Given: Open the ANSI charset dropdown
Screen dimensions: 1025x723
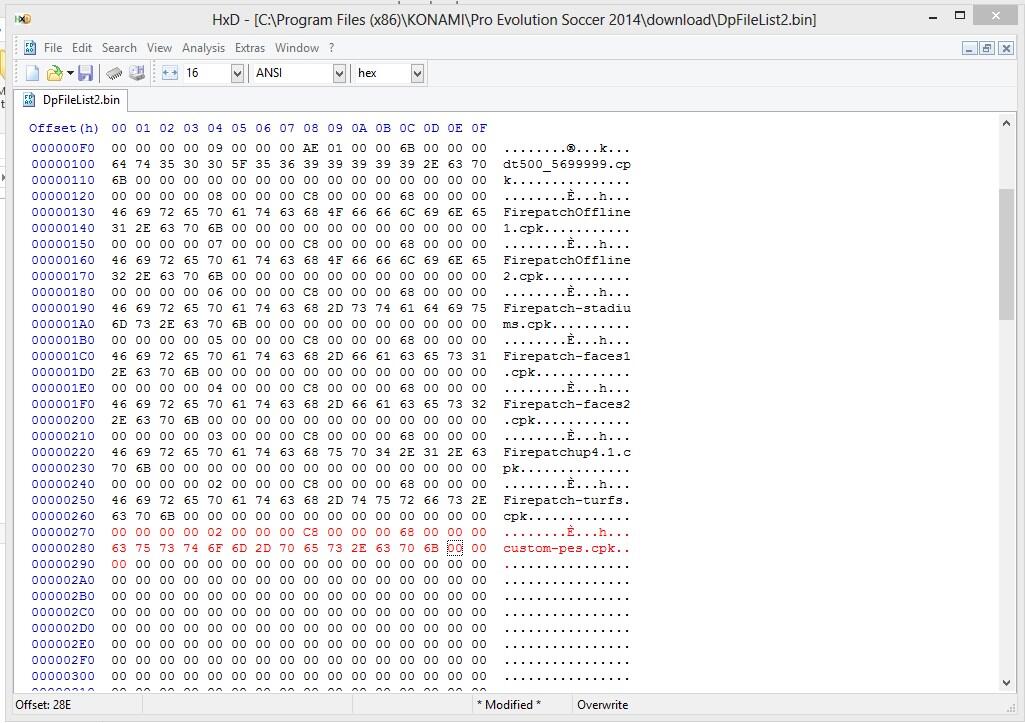Looking at the screenshot, I should [x=339, y=73].
